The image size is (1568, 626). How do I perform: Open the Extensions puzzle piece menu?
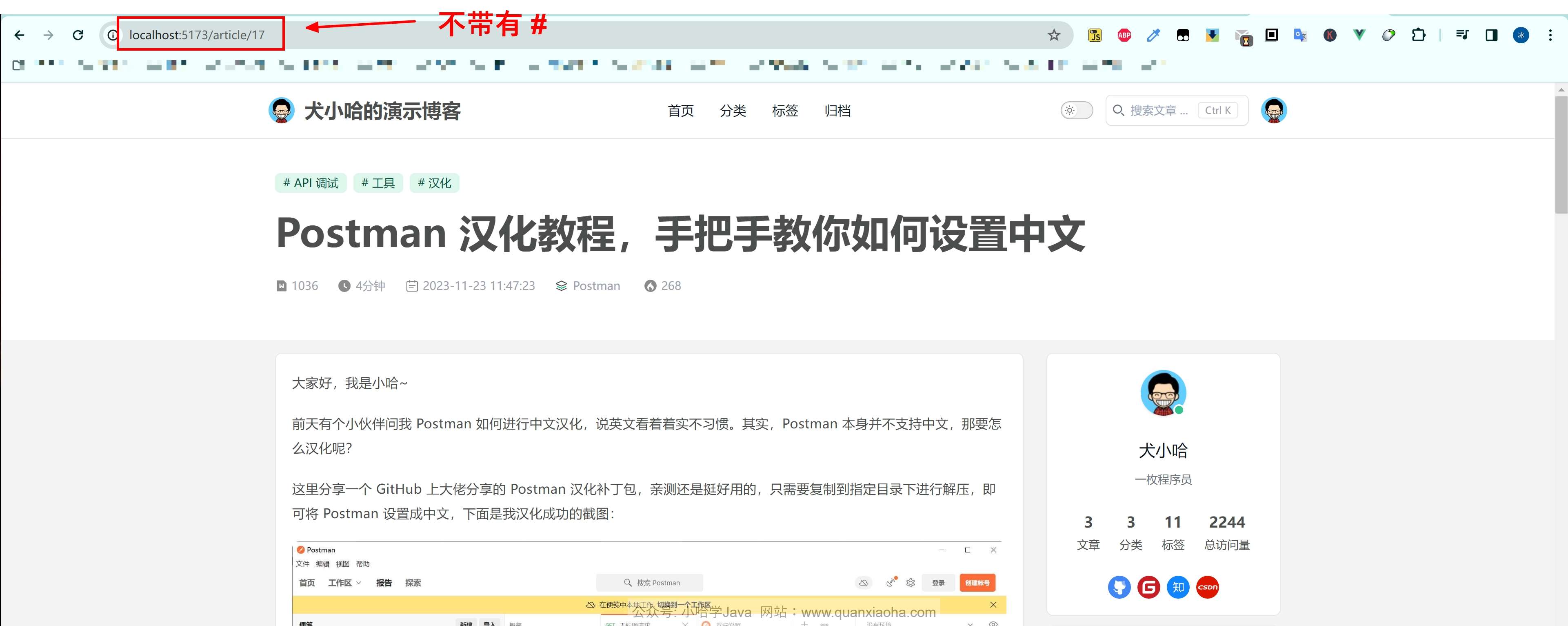pyautogui.click(x=1418, y=35)
